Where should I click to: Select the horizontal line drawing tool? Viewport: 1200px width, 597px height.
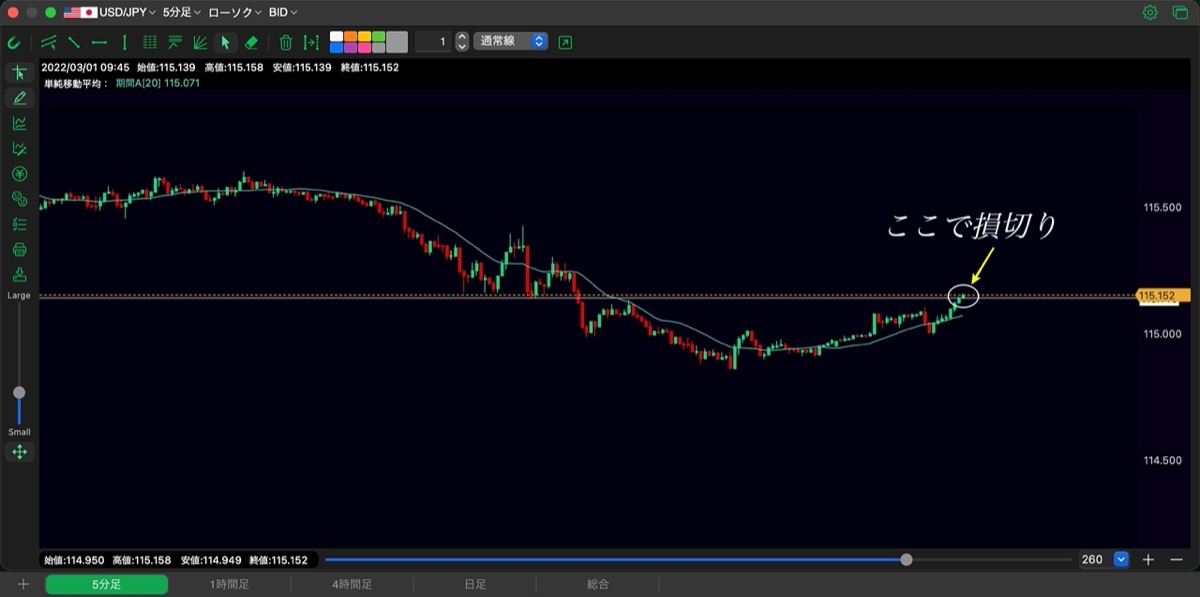[x=99, y=42]
